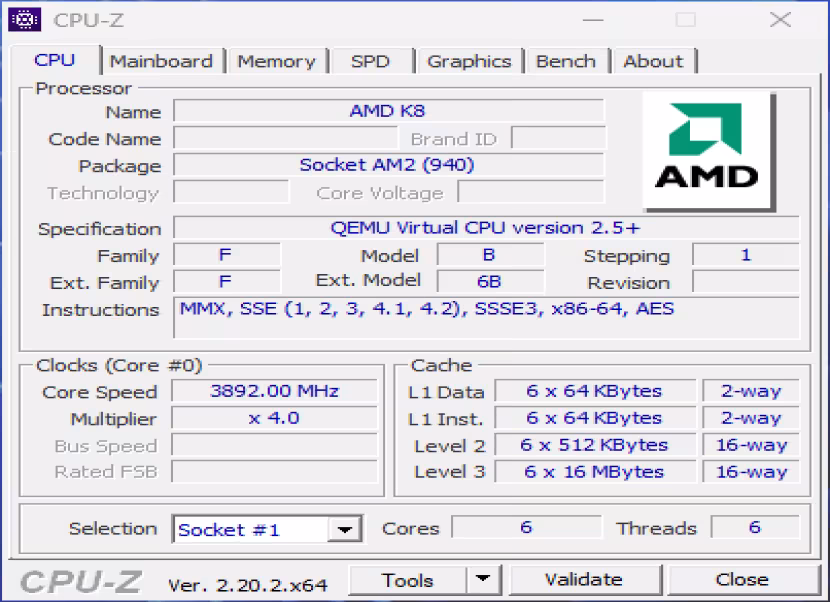Click the L1 Data 6 x 64 KBytes value
The image size is (830, 602).
pyautogui.click(x=595, y=391)
